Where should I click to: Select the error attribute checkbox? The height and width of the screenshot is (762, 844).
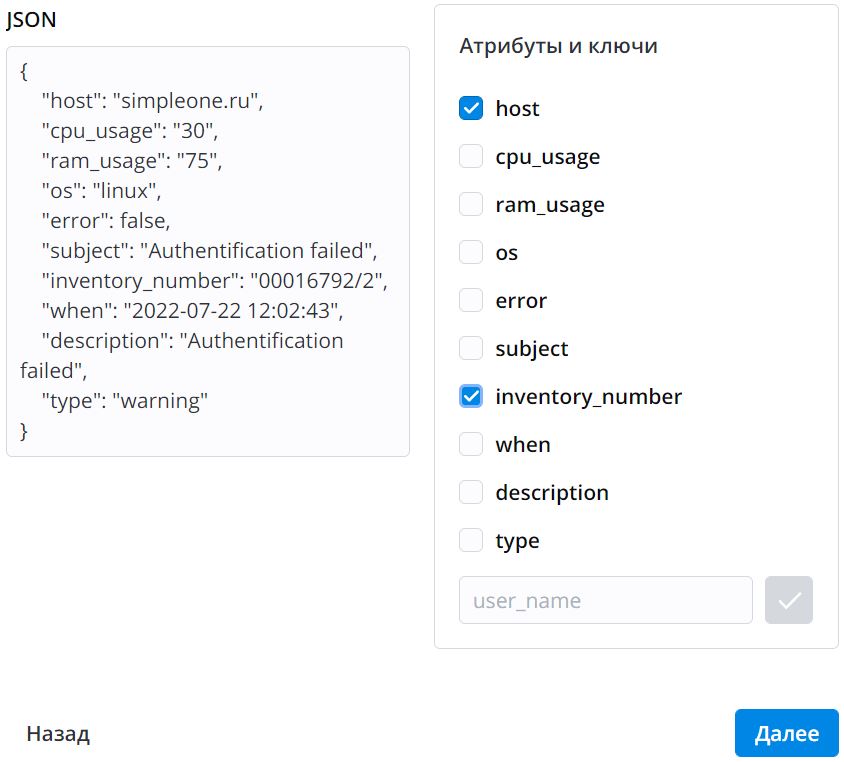pos(471,300)
